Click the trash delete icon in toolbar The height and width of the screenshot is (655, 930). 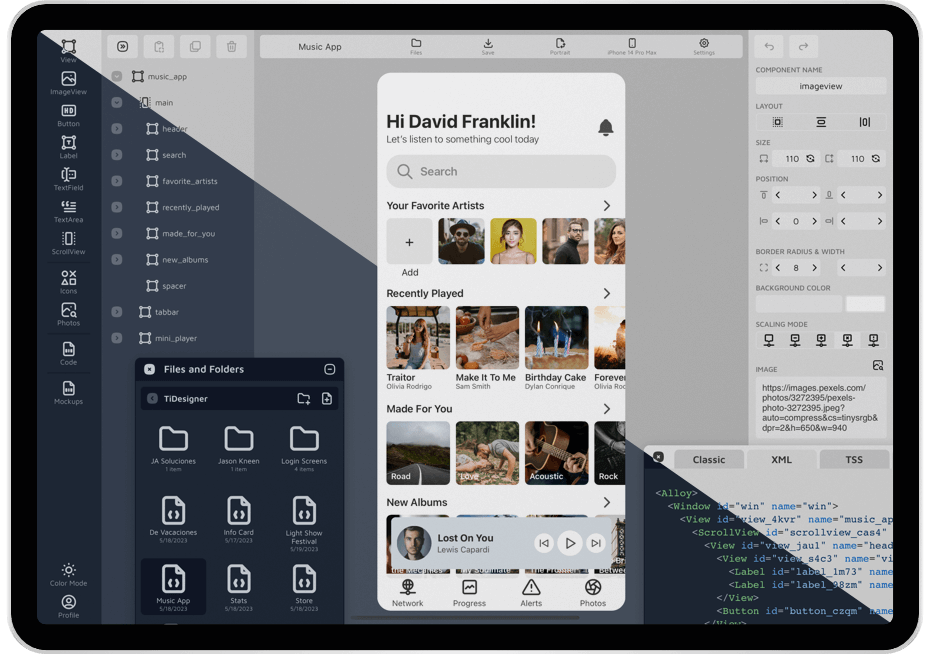231,47
